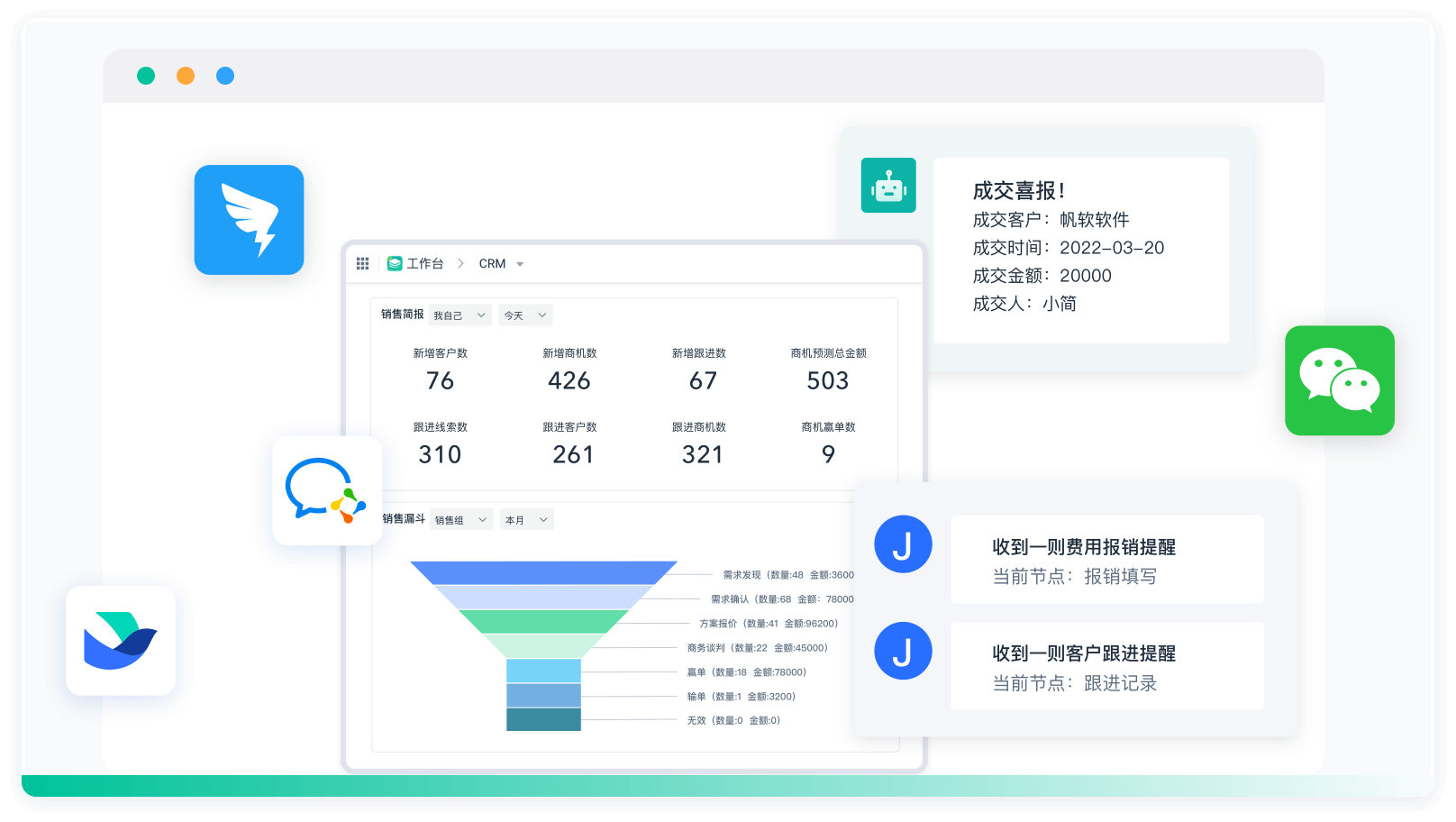Click the teal bird app icon bottom left
Screen dimensions: 1456x822
point(121,641)
